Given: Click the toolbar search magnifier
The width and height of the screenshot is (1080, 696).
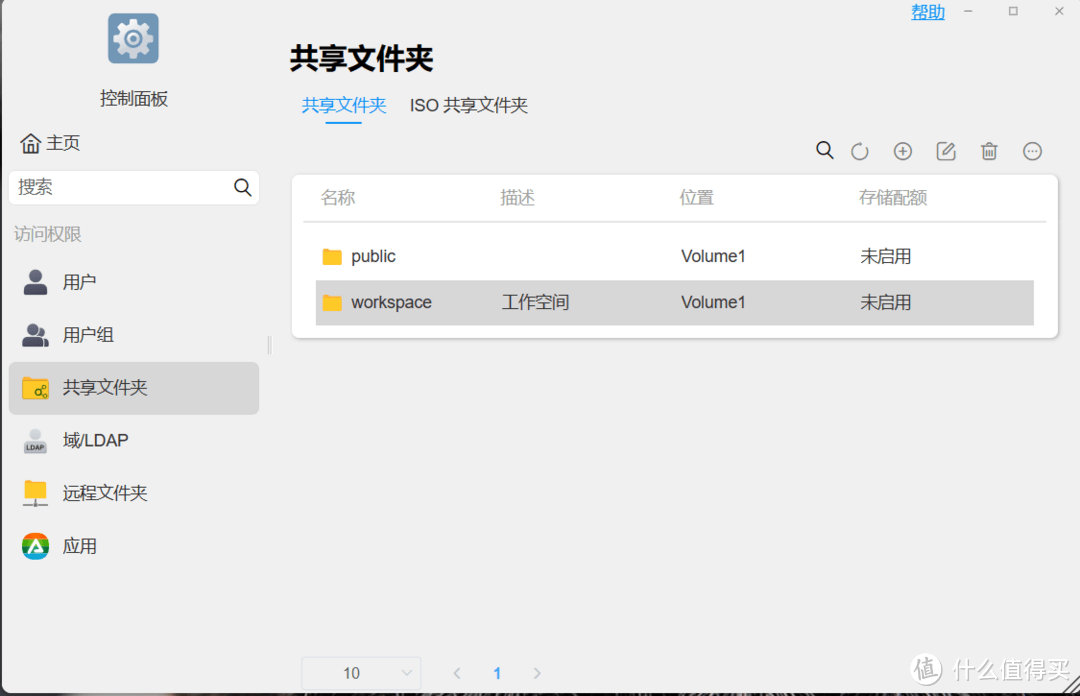Looking at the screenshot, I should click(x=824, y=150).
